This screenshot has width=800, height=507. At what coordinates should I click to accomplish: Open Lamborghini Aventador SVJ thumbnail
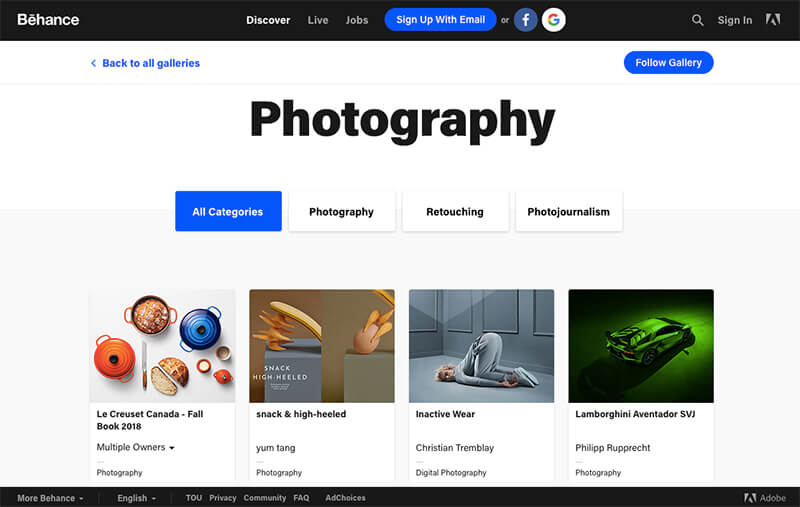(x=641, y=346)
